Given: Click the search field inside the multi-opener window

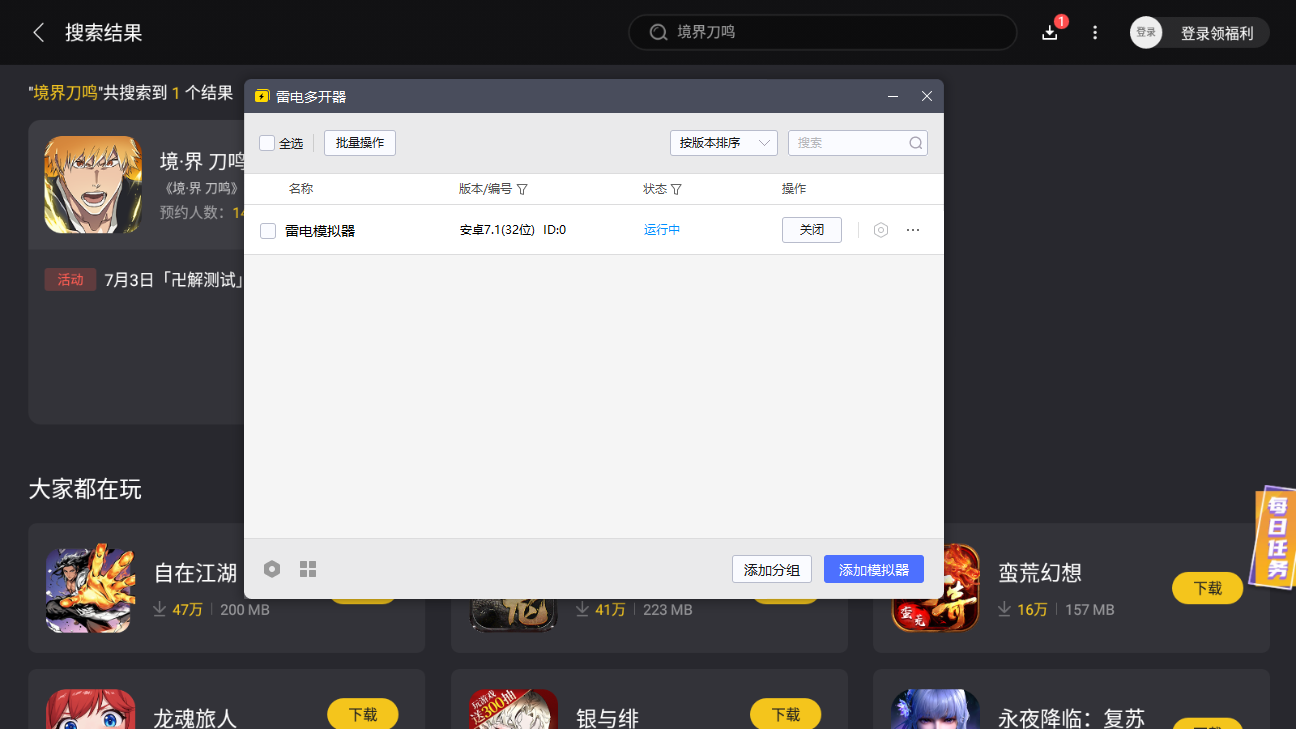Looking at the screenshot, I should click(857, 142).
